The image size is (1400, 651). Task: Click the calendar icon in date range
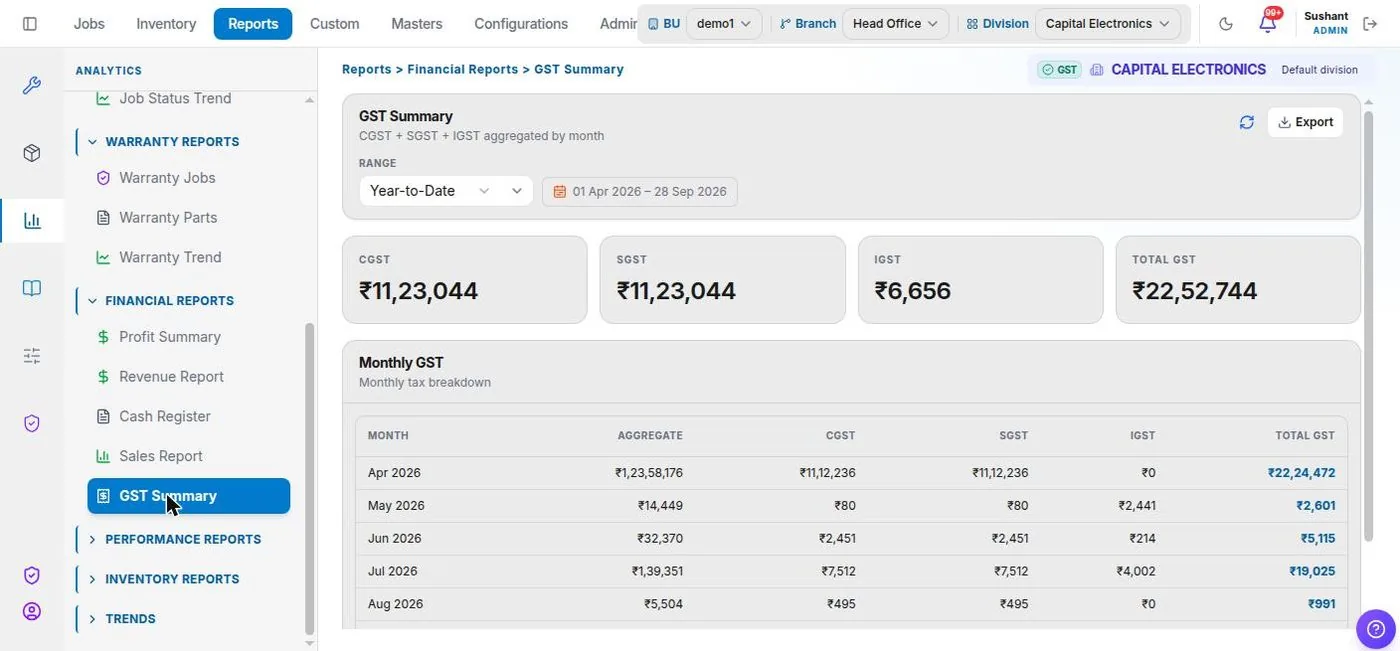(559, 192)
